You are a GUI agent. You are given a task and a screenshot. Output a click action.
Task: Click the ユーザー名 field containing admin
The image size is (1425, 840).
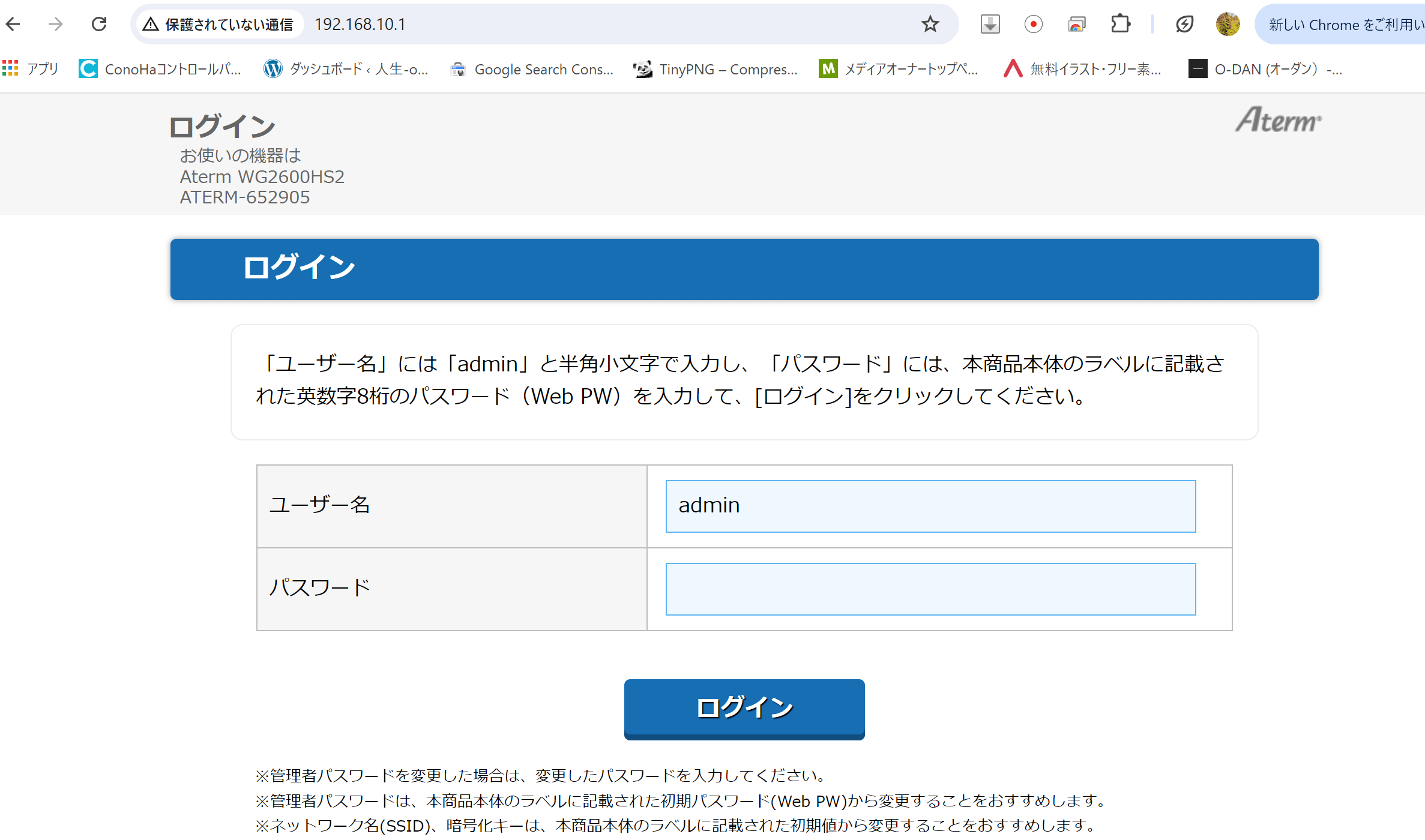(930, 506)
